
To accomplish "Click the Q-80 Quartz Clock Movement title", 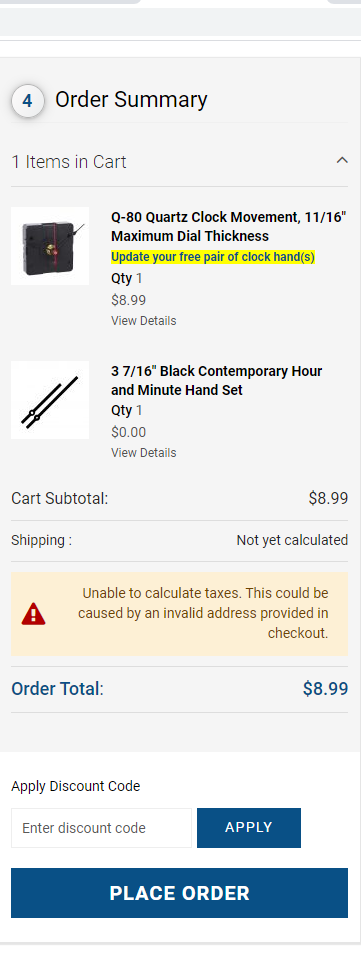I will (228, 227).
